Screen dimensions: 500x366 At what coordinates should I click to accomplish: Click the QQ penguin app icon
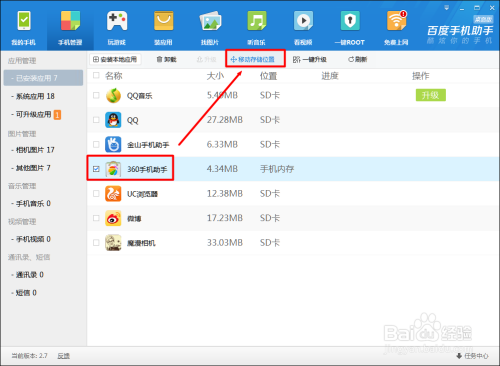click(x=113, y=120)
